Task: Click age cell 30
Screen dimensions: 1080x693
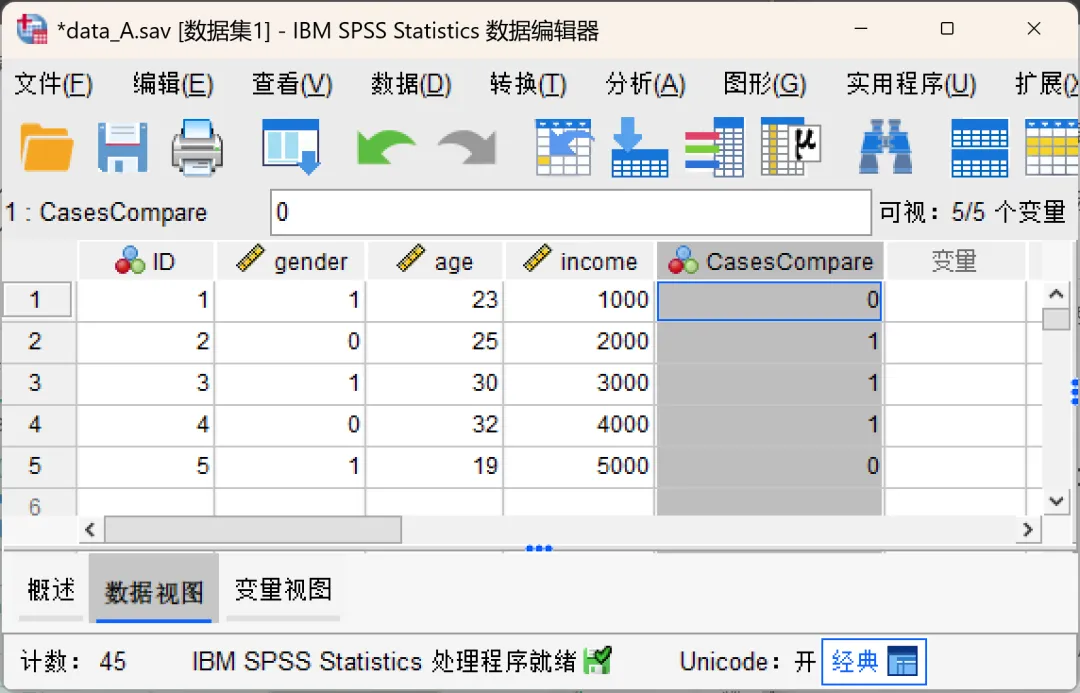Action: click(x=435, y=383)
